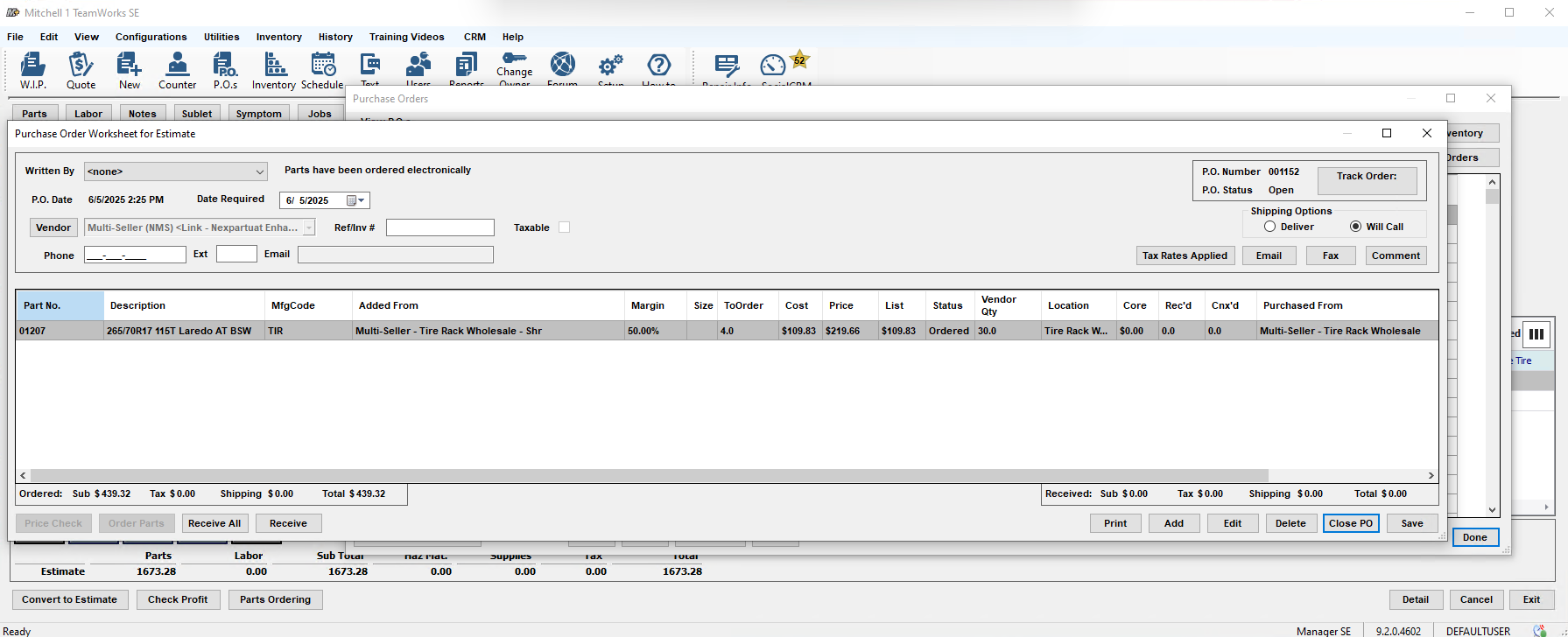Click the New document toolbar icon

[130, 70]
